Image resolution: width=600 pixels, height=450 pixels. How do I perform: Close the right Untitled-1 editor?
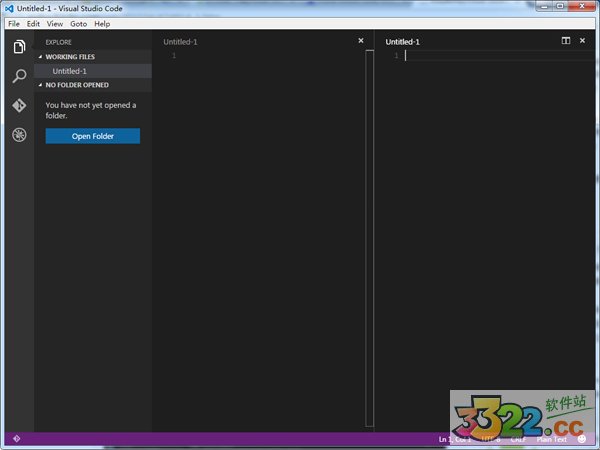[582, 41]
